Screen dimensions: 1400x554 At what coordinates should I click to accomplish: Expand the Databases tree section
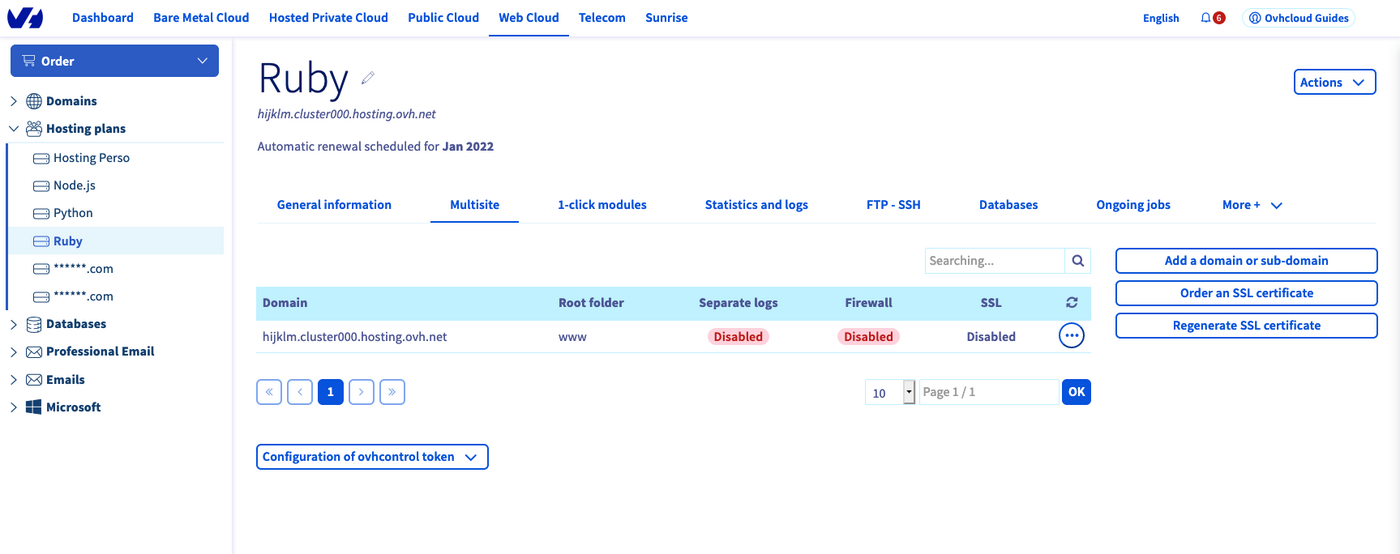tap(14, 324)
